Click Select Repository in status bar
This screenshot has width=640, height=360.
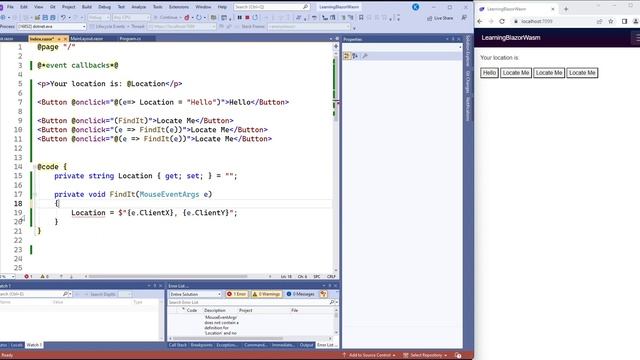(x=425, y=355)
